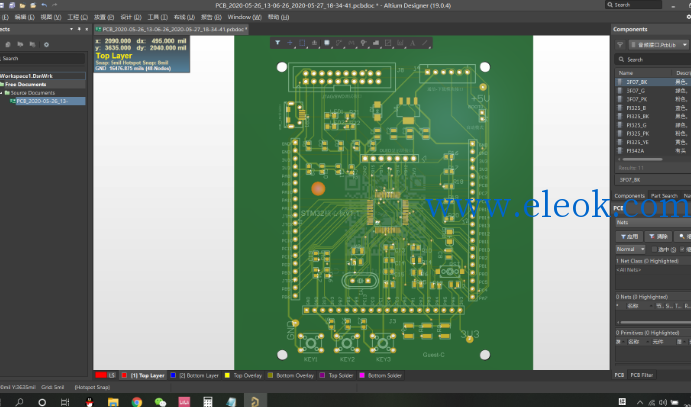Switch to the PCB Filter tab

pyautogui.click(x=642, y=375)
